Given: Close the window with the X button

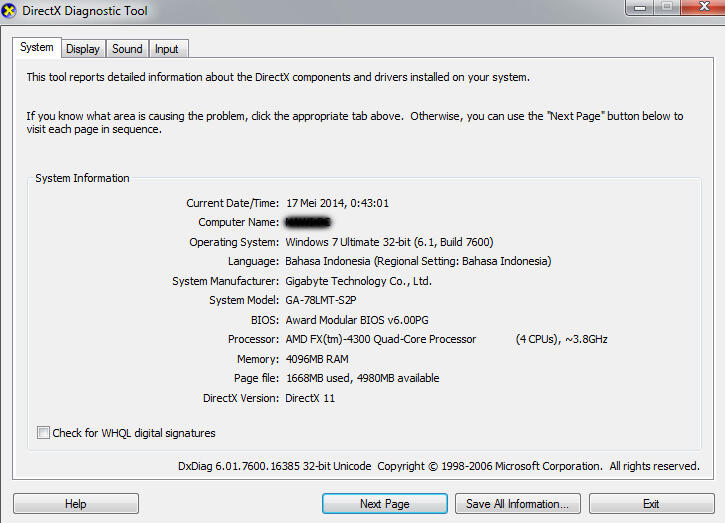Looking at the screenshot, I should pyautogui.click(x=704, y=7).
